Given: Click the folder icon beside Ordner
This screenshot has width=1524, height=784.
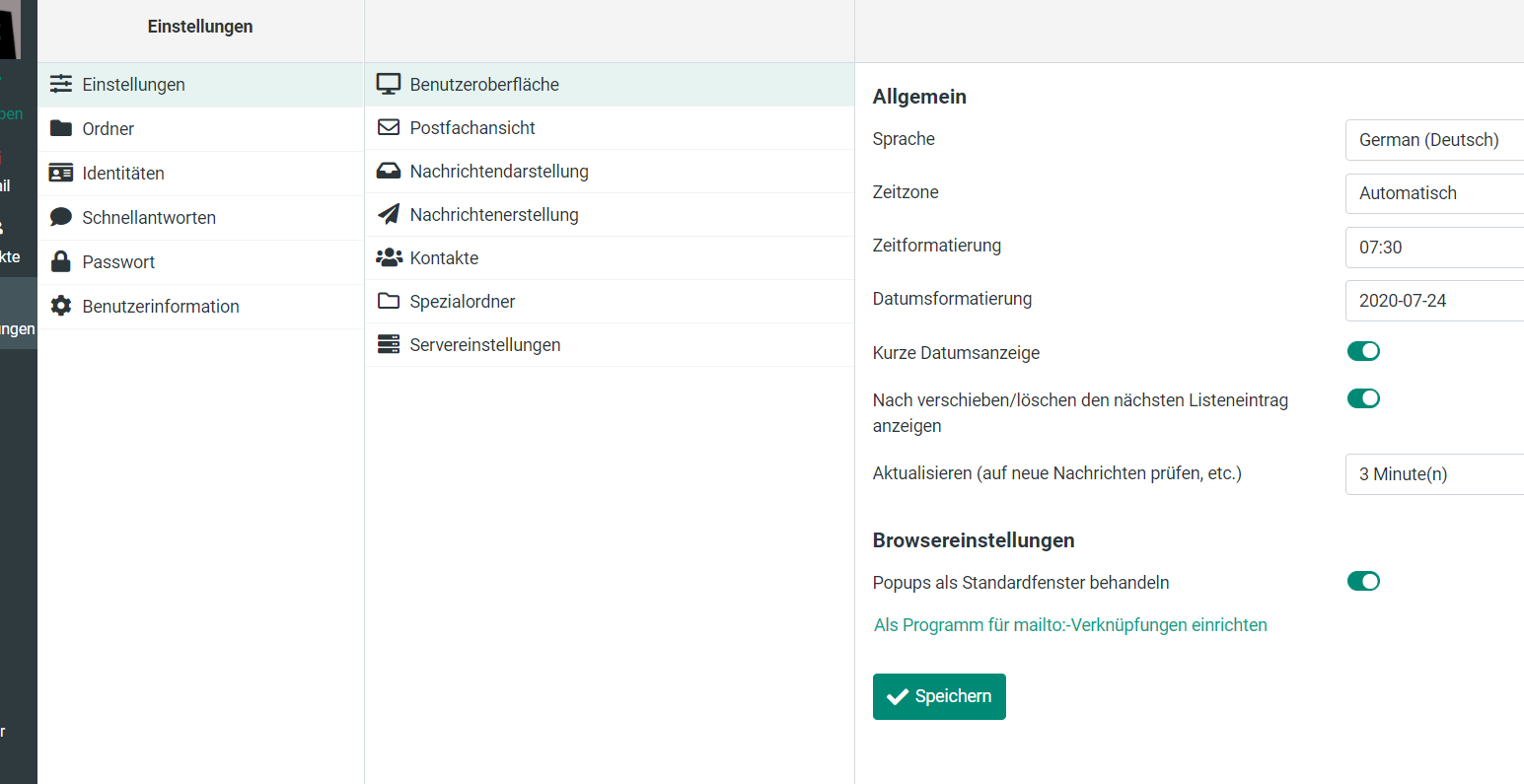Looking at the screenshot, I should click(x=61, y=128).
